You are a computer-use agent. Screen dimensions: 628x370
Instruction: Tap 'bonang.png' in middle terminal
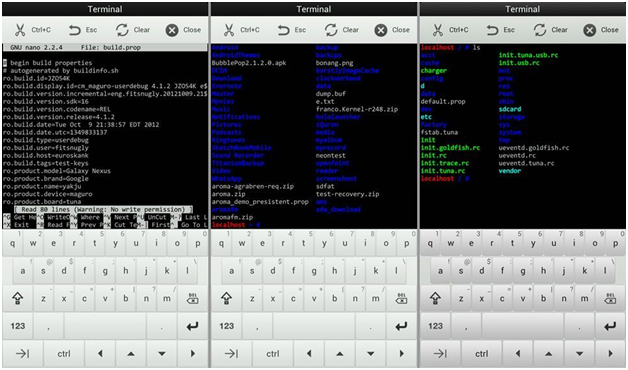pos(334,63)
